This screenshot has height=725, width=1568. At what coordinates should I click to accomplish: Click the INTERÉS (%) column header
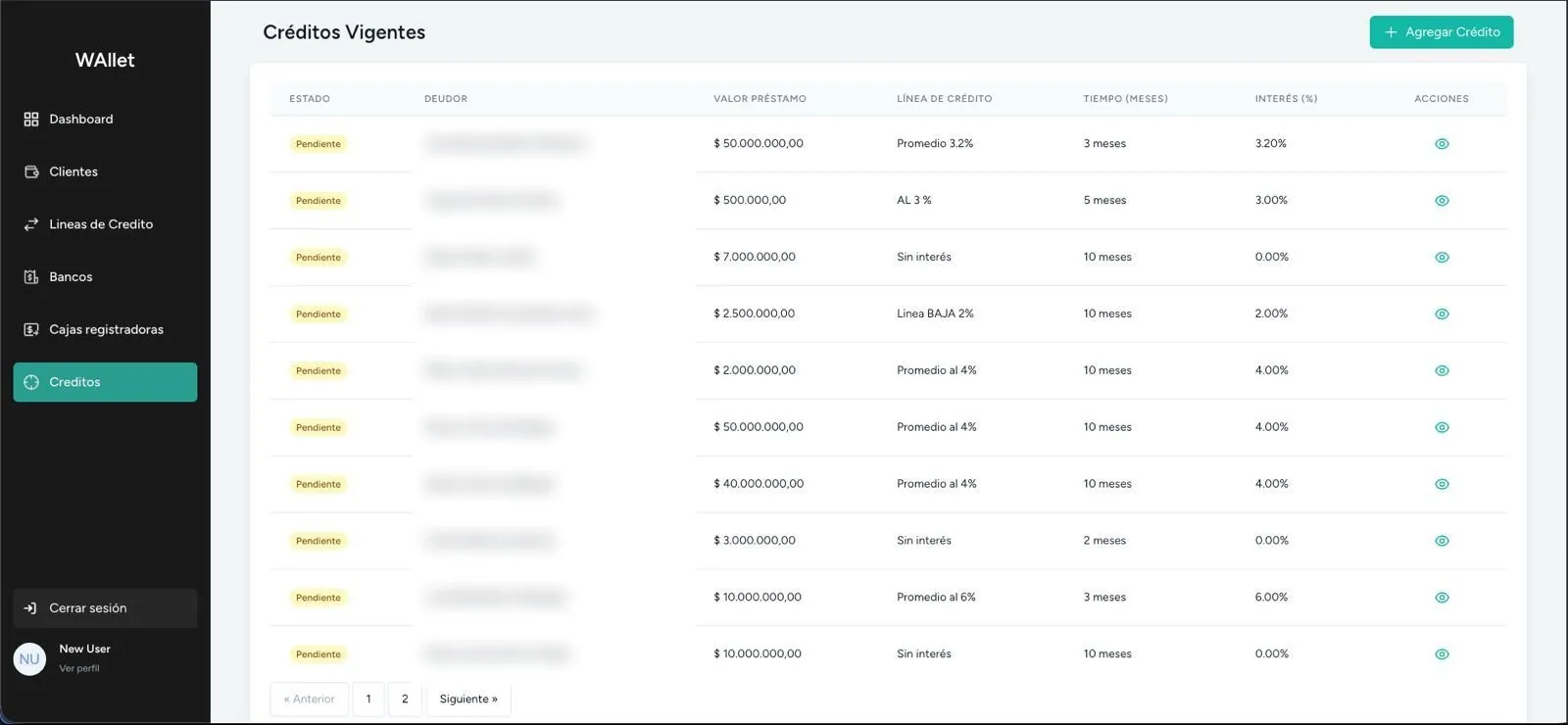(x=1286, y=99)
